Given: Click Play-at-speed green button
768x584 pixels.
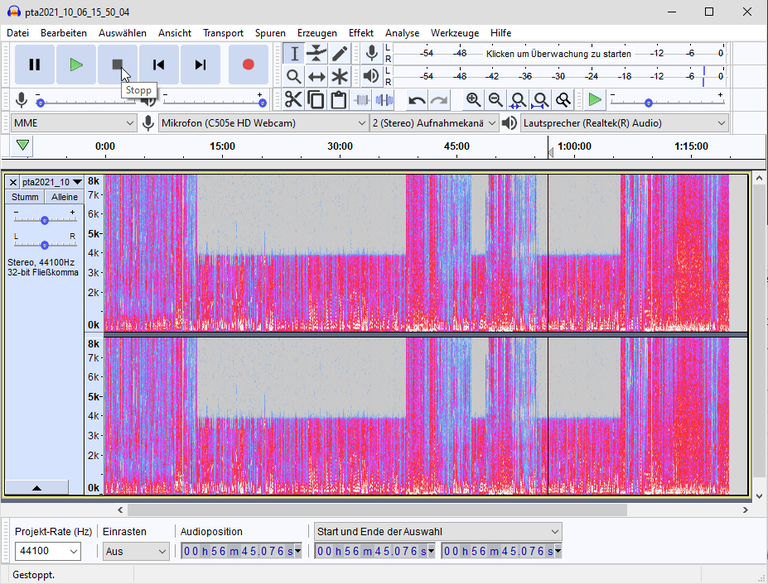Looking at the screenshot, I should (x=595, y=100).
